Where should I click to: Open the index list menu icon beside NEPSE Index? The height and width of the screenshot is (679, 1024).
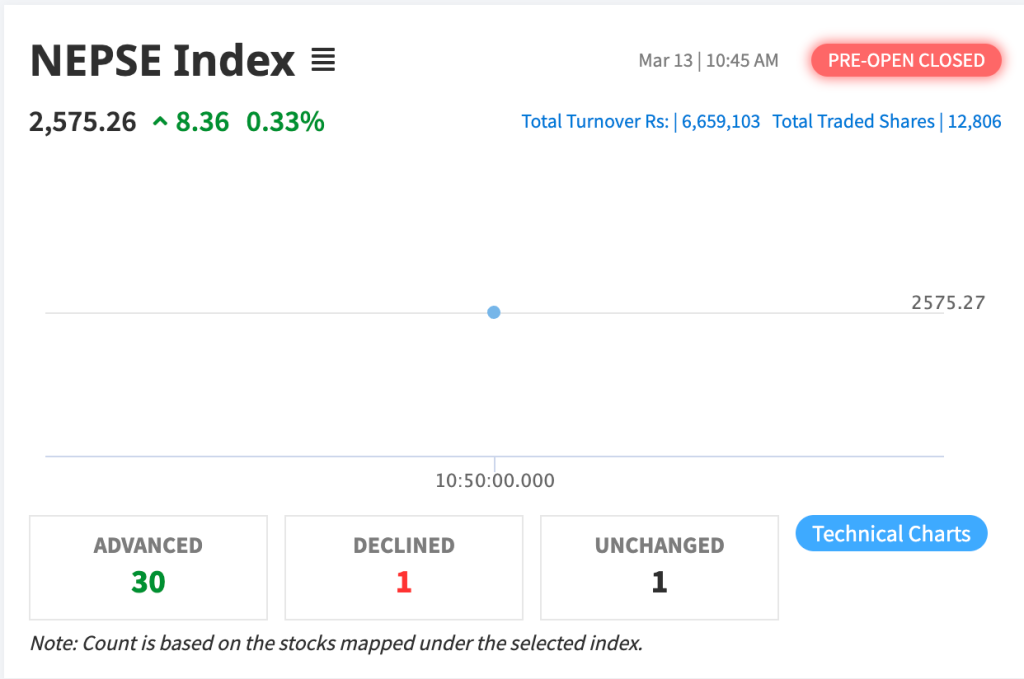click(322, 61)
